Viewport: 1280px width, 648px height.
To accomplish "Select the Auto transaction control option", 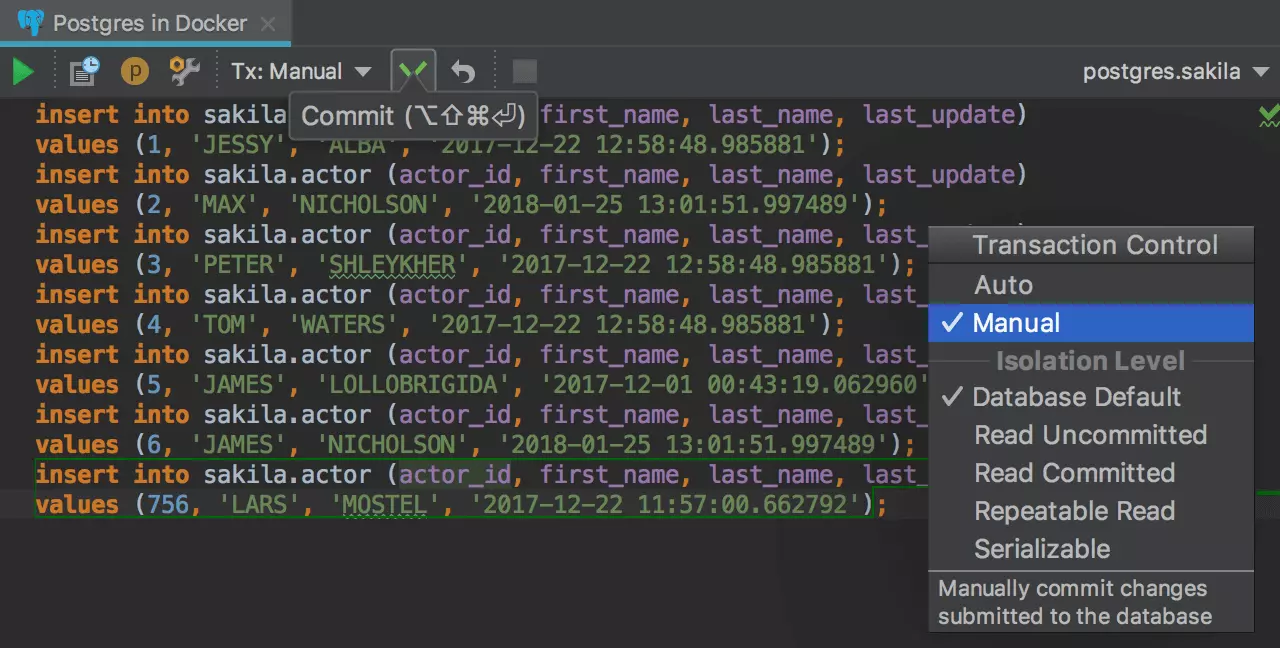I will (x=1003, y=285).
